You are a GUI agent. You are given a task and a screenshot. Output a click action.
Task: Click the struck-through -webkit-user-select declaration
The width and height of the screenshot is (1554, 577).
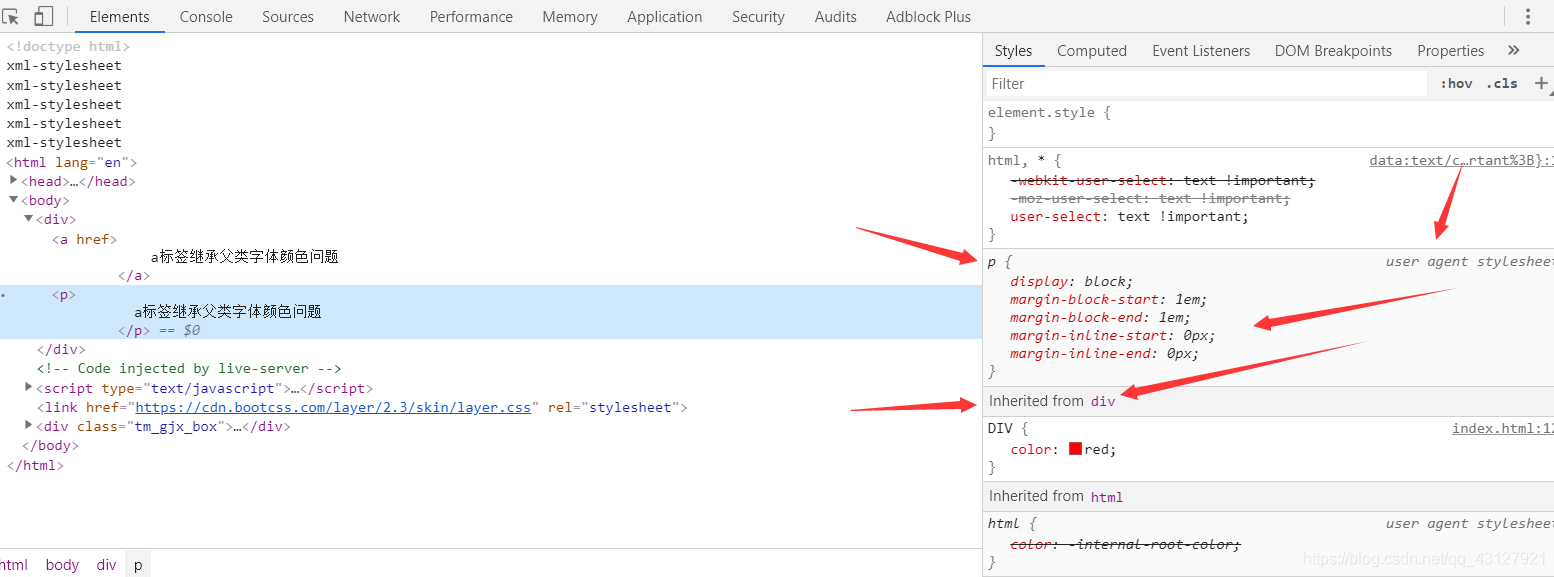click(1163, 180)
